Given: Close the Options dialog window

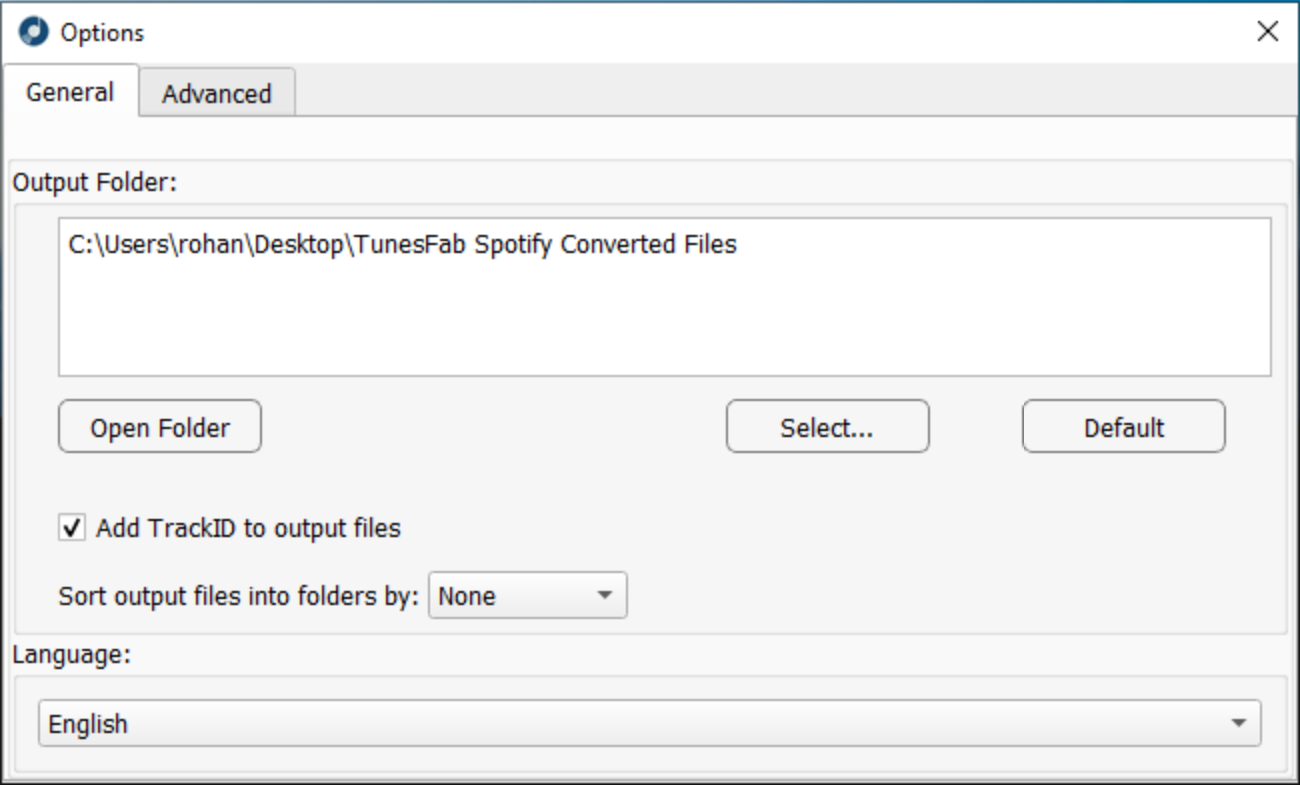Looking at the screenshot, I should tap(1267, 32).
